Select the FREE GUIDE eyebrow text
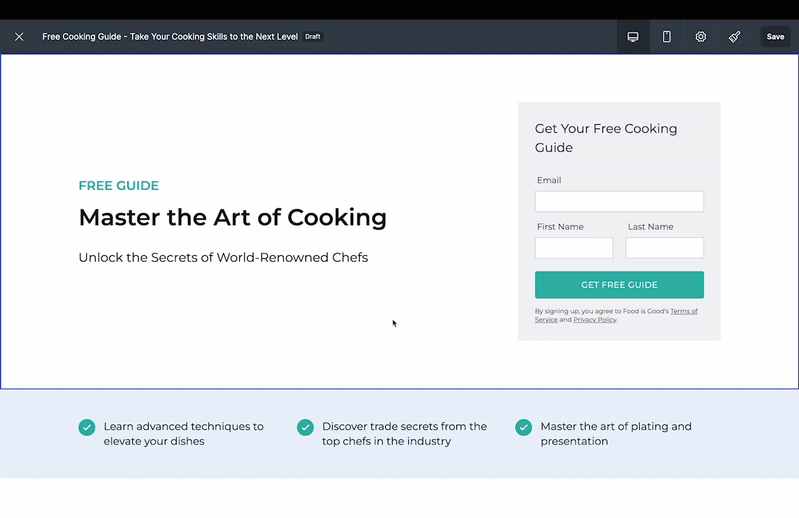The image size is (799, 518). (x=119, y=185)
